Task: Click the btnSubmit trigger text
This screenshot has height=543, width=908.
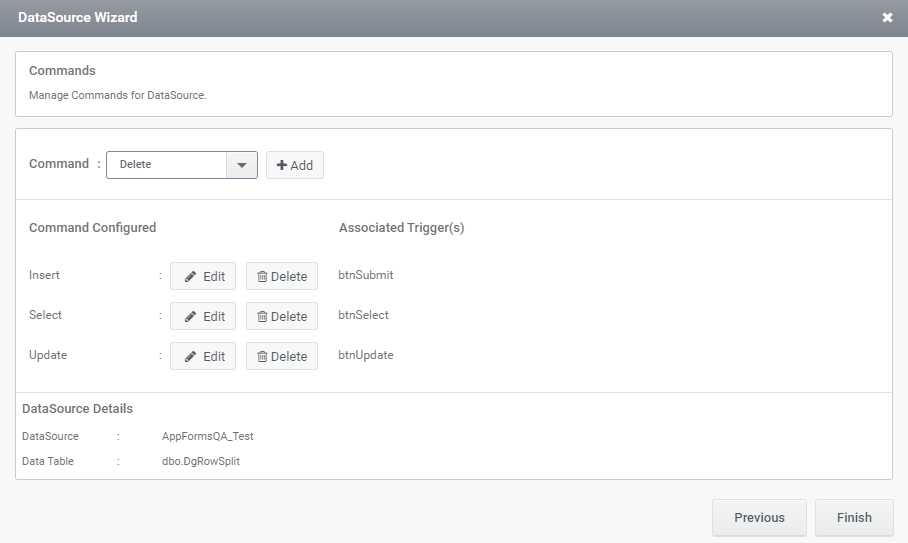Action: pyautogui.click(x=365, y=275)
